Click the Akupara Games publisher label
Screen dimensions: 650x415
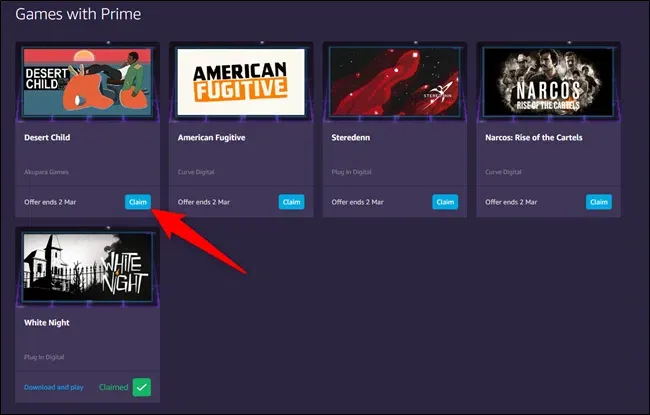pos(46,172)
